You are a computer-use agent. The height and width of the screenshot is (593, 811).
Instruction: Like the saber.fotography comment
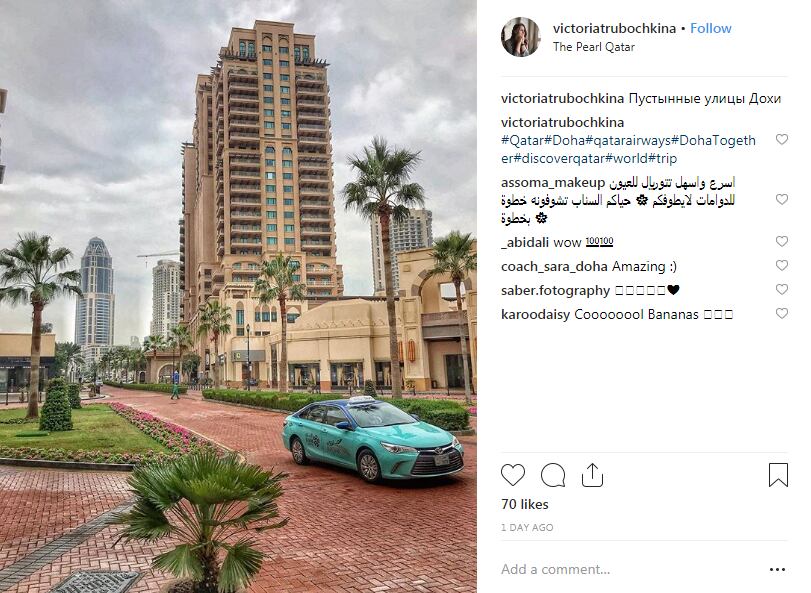click(782, 289)
